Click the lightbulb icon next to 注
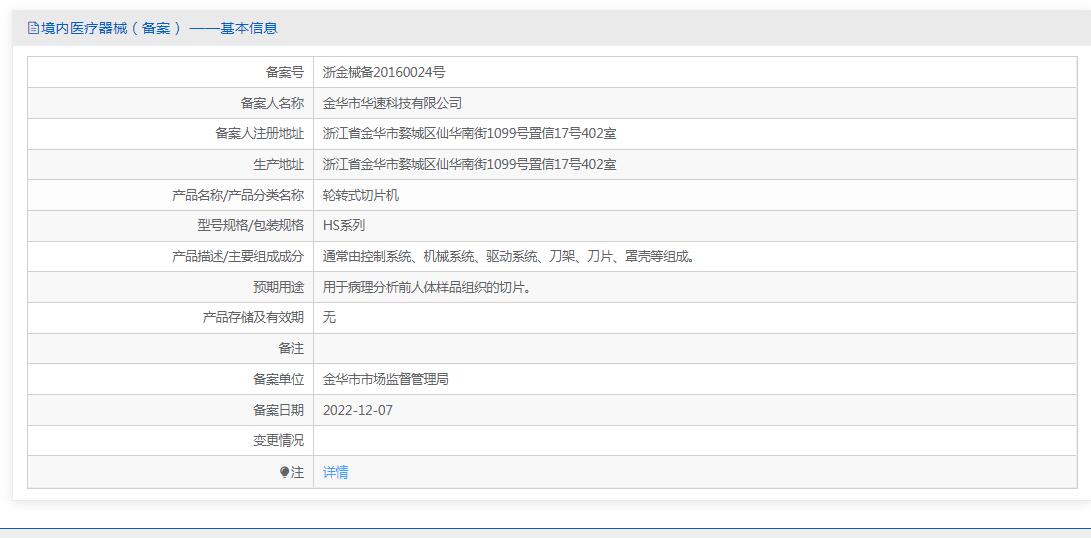This screenshot has width=1091, height=538. coord(284,473)
